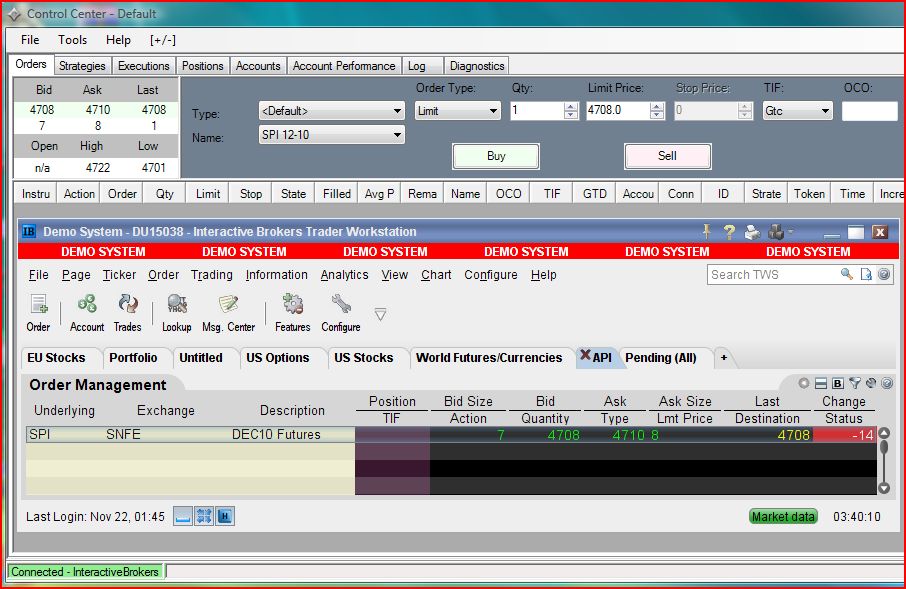This screenshot has width=906, height=589.
Task: Open the Trades toolbar icon in TWS
Action: (x=127, y=312)
